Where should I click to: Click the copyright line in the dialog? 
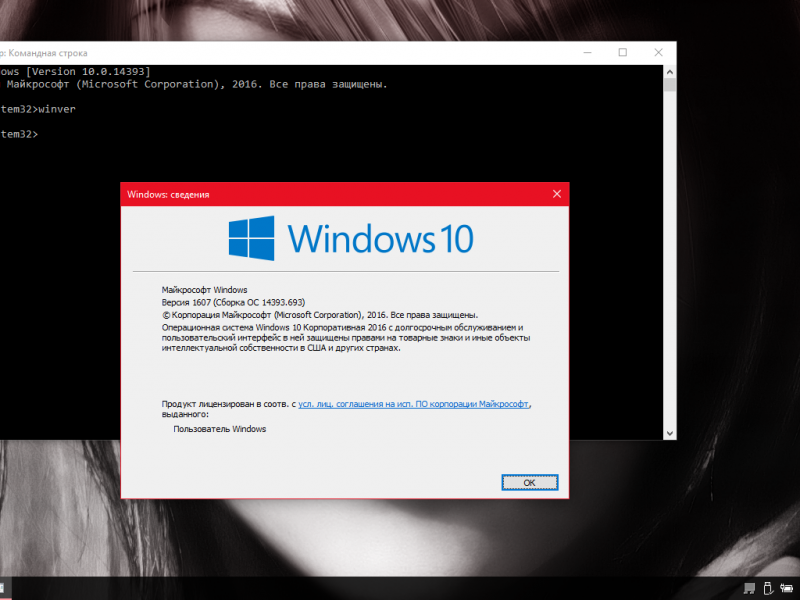pos(320,315)
